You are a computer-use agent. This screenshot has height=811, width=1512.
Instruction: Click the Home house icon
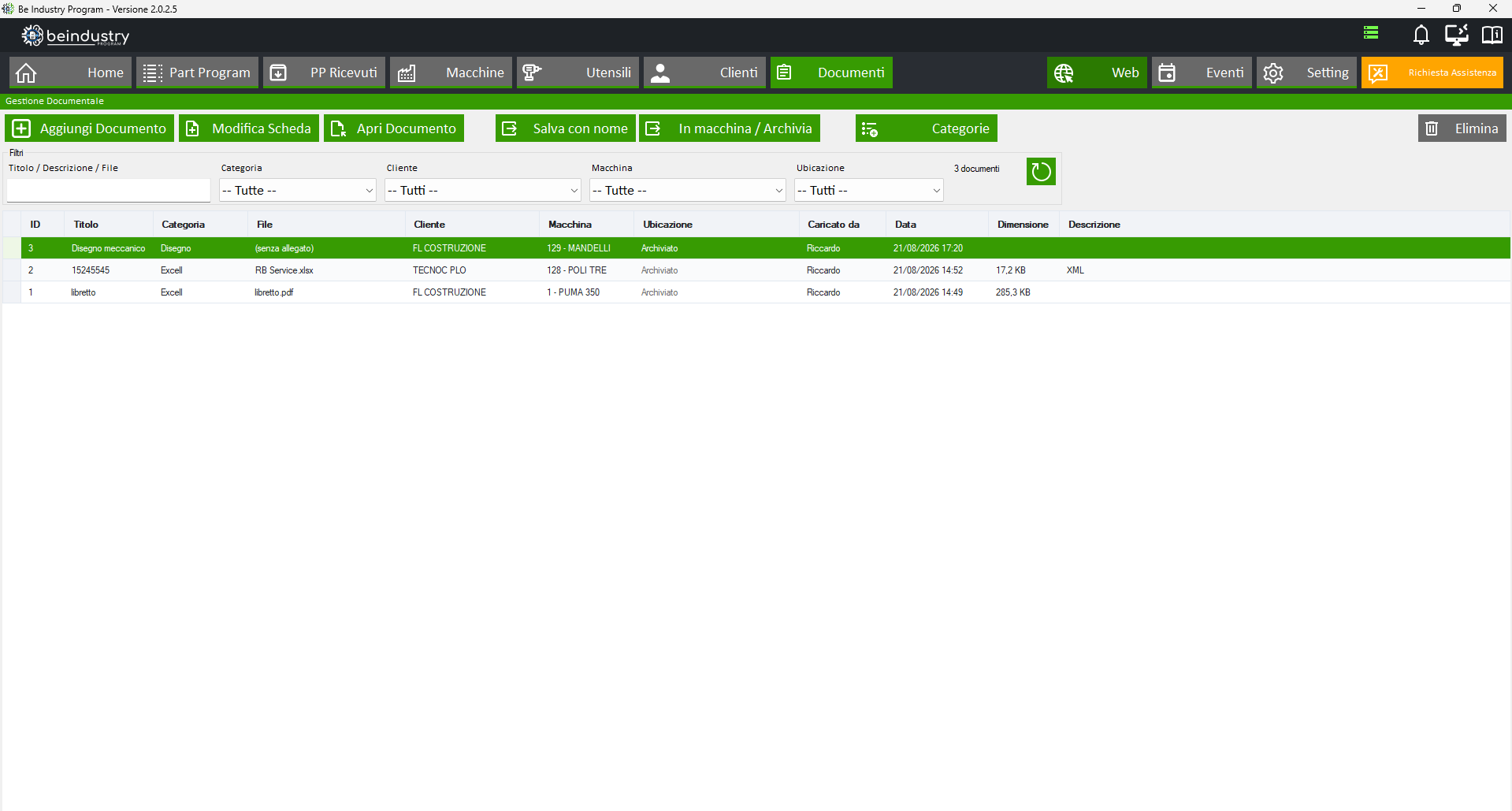point(26,73)
